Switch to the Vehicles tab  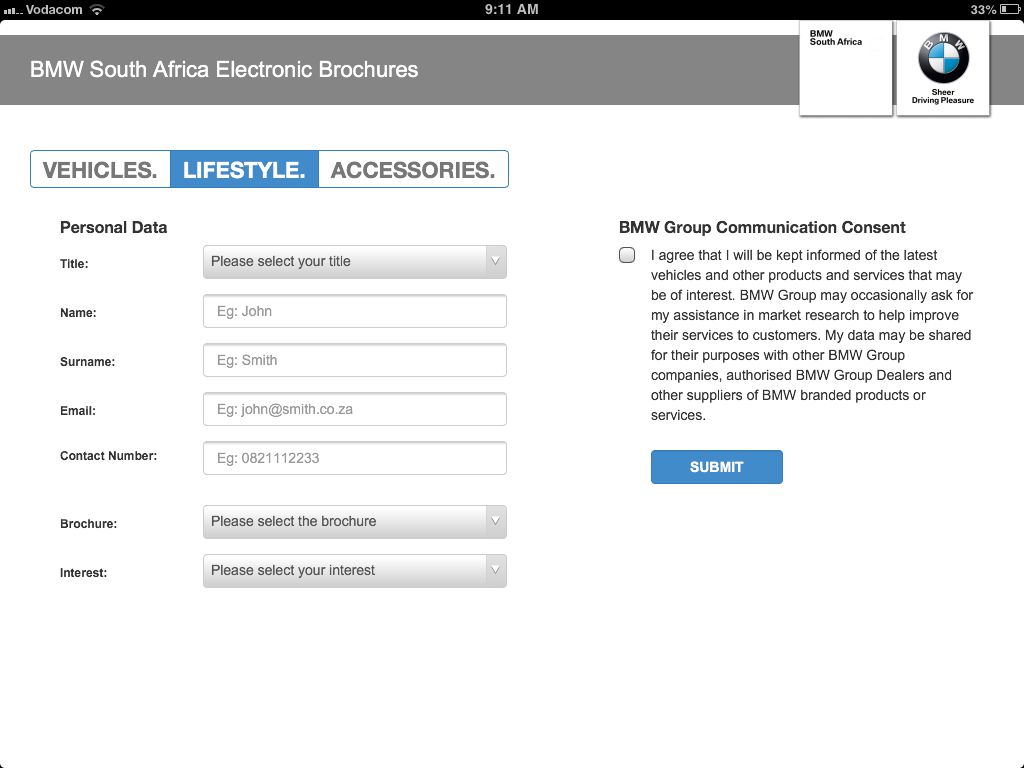click(100, 170)
